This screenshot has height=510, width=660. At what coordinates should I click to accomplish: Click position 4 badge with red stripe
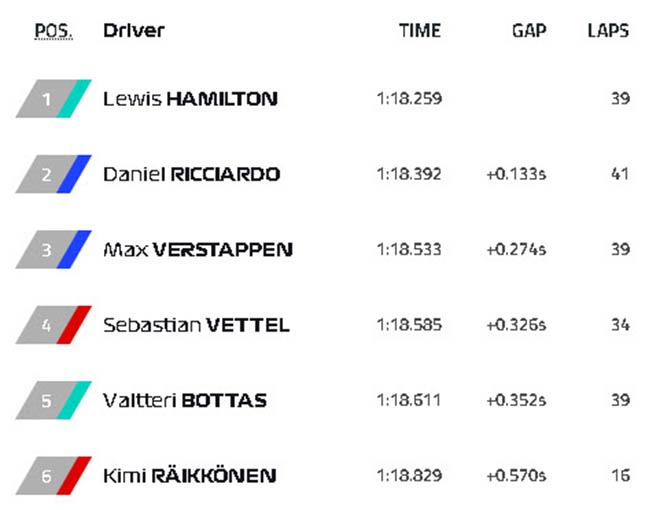coord(53,324)
